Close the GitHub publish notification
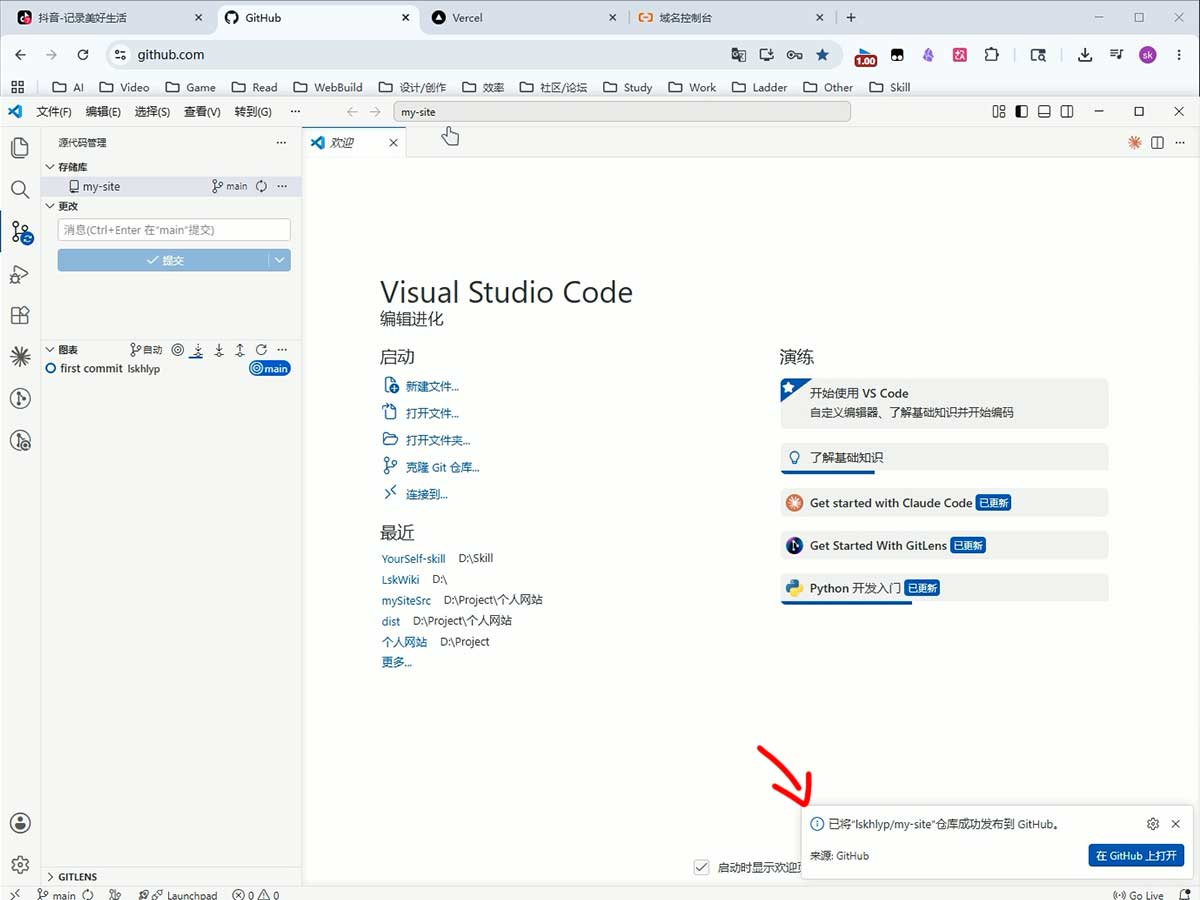This screenshot has width=1200, height=900. [1176, 824]
